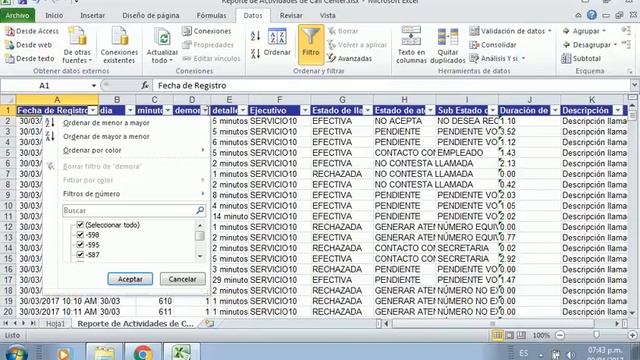Switch to the Insertar ribbon tab
The height and width of the screenshot is (360, 640).
[92, 16]
